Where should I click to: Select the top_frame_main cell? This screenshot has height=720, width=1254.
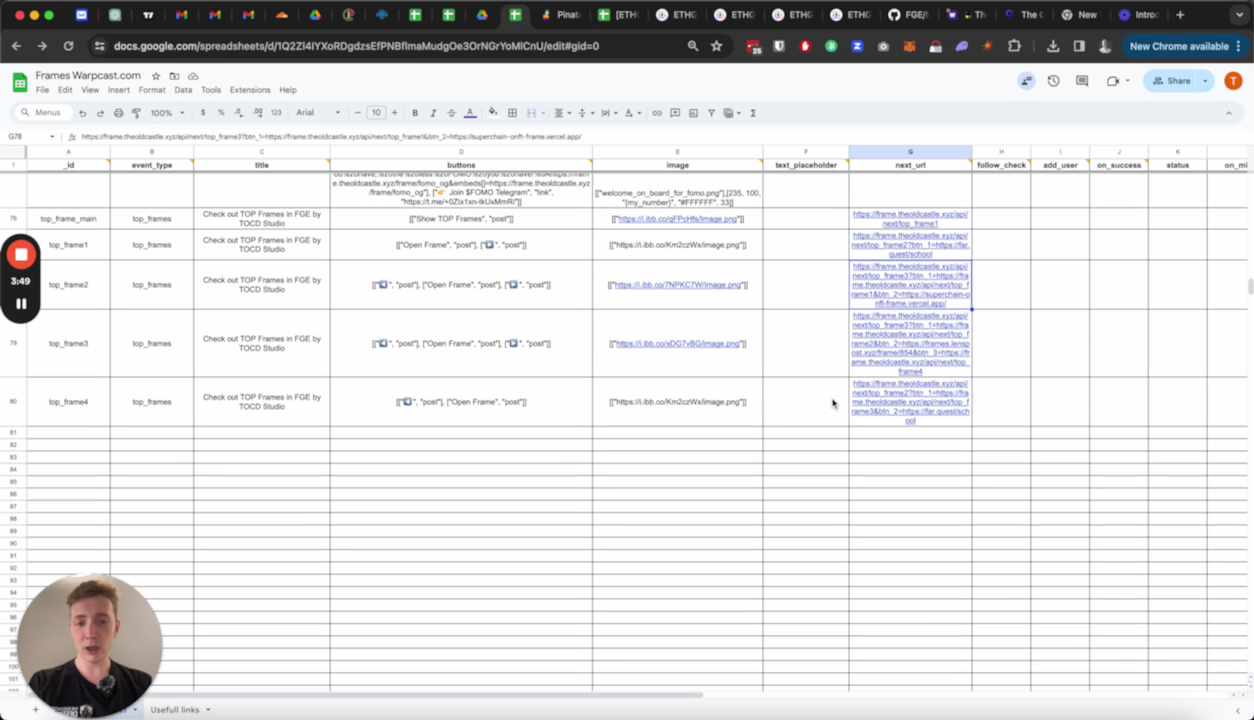click(x=68, y=219)
